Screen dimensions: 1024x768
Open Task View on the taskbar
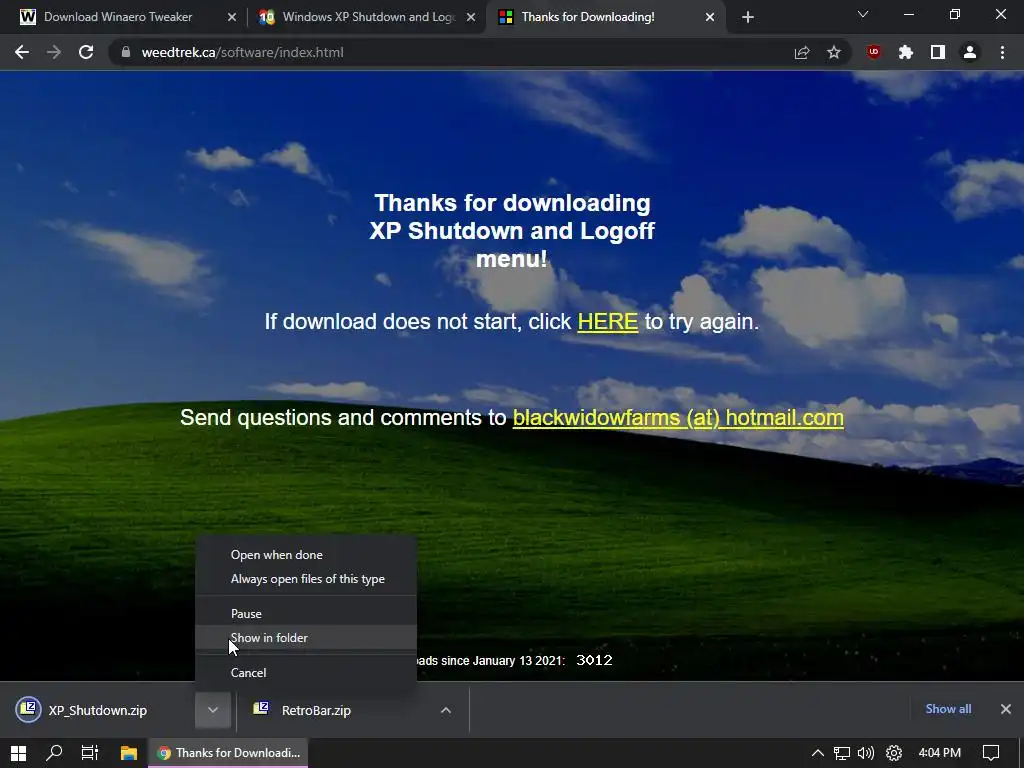pyautogui.click(x=89, y=753)
